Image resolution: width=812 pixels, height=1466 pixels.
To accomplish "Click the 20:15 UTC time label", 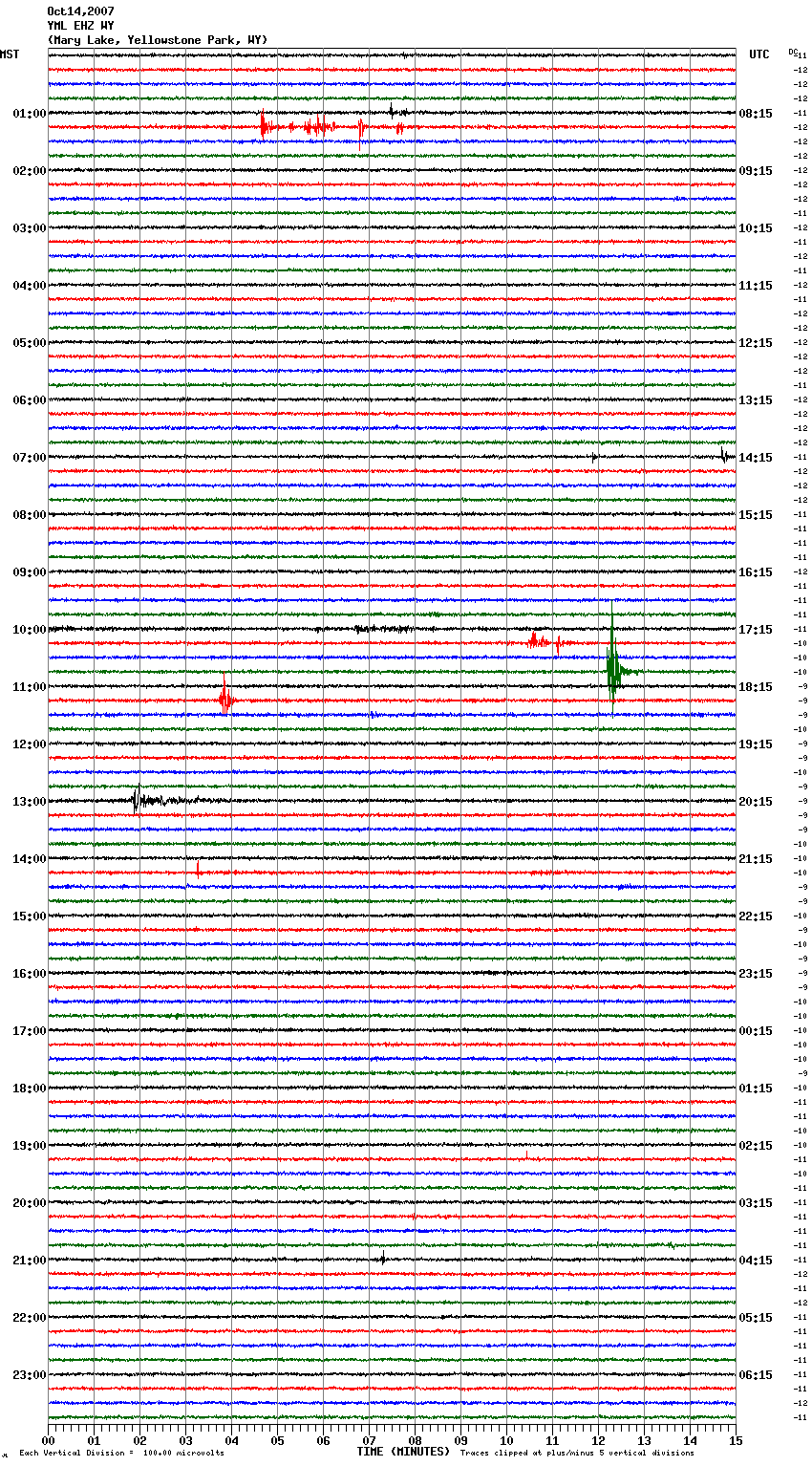I will pyautogui.click(x=756, y=802).
